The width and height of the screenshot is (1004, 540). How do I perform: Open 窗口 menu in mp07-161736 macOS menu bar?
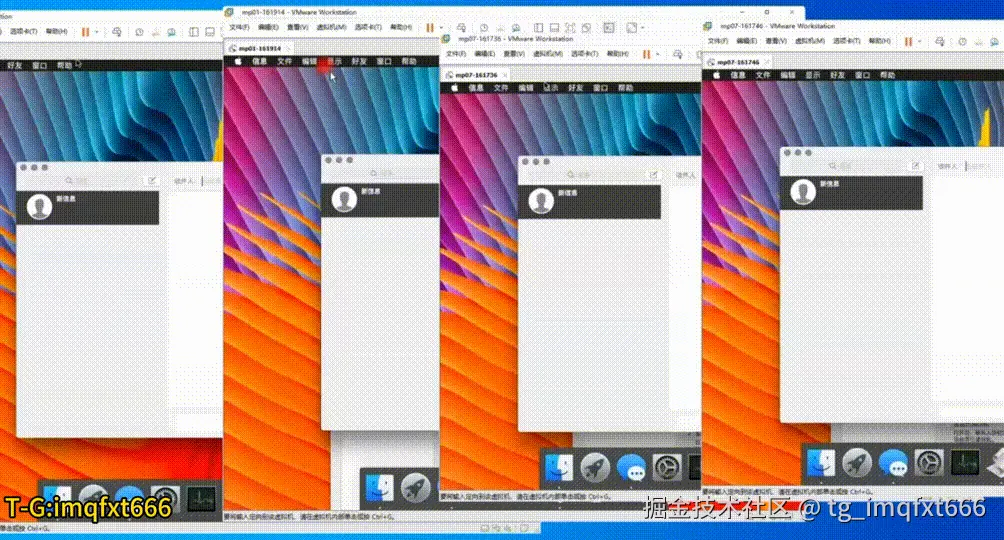pyautogui.click(x=601, y=88)
